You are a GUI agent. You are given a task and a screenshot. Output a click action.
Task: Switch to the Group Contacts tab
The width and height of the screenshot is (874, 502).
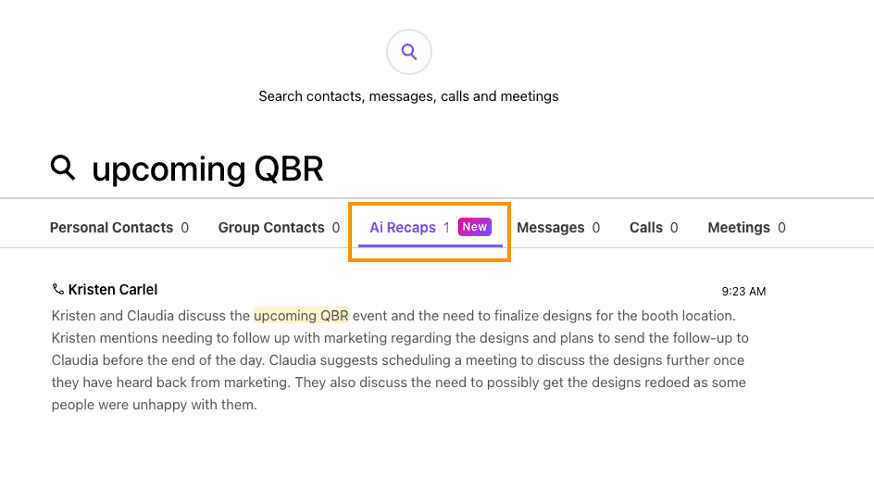click(x=279, y=227)
